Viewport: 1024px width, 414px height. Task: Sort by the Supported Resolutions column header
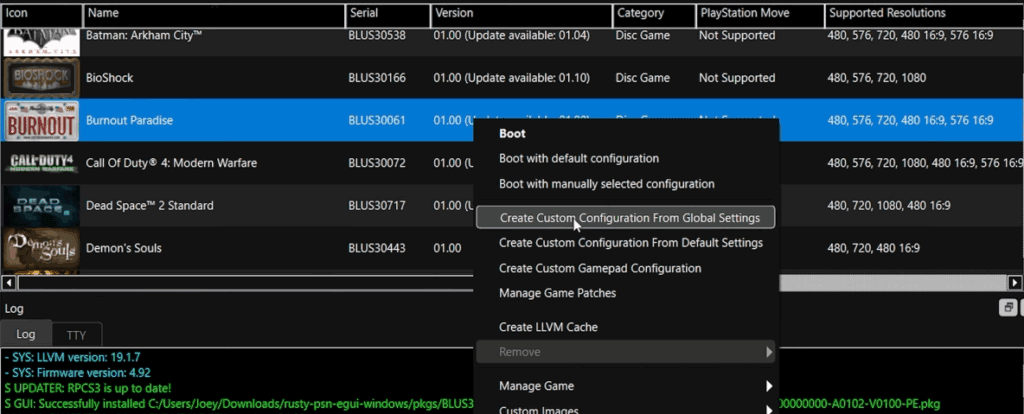[924, 13]
